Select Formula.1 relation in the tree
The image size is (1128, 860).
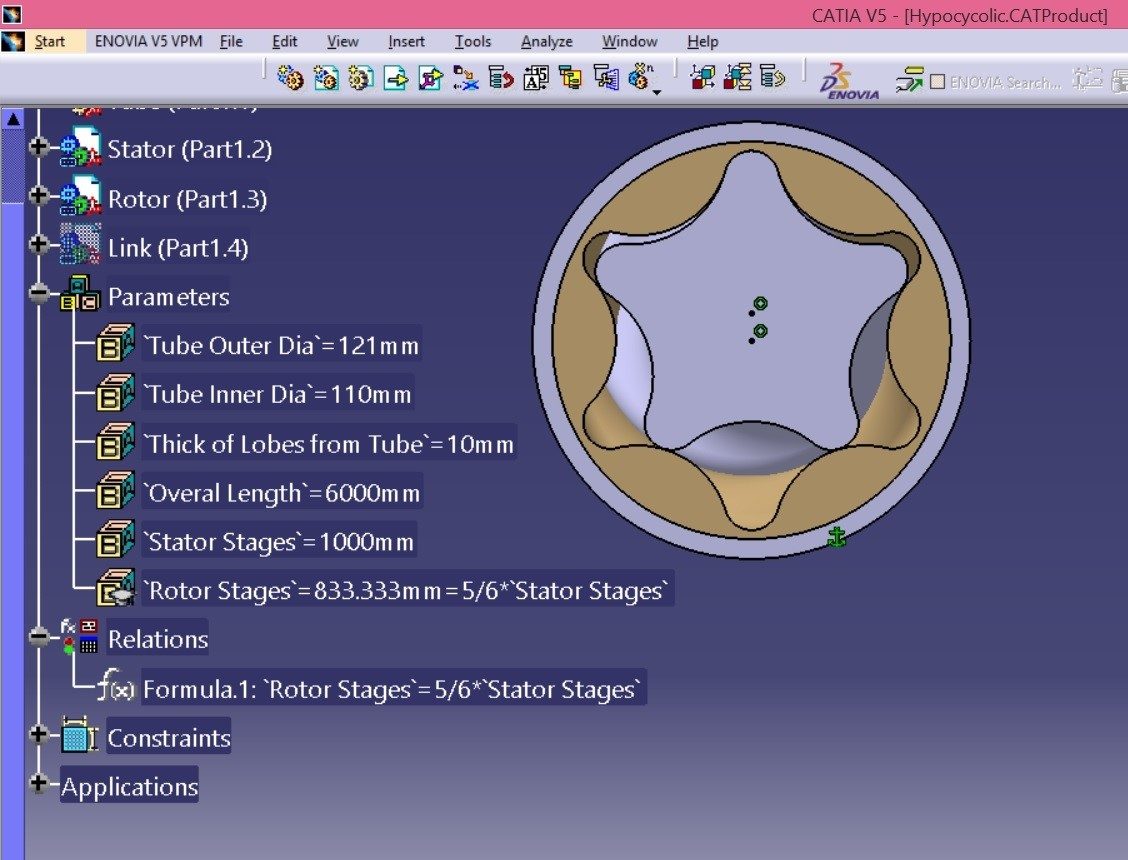[x=394, y=689]
